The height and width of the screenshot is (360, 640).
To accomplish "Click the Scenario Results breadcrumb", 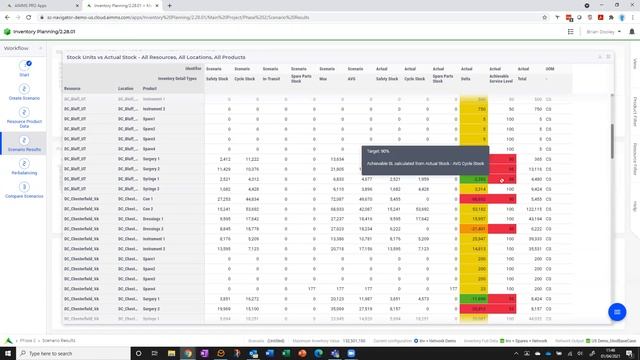I will point(58,340).
